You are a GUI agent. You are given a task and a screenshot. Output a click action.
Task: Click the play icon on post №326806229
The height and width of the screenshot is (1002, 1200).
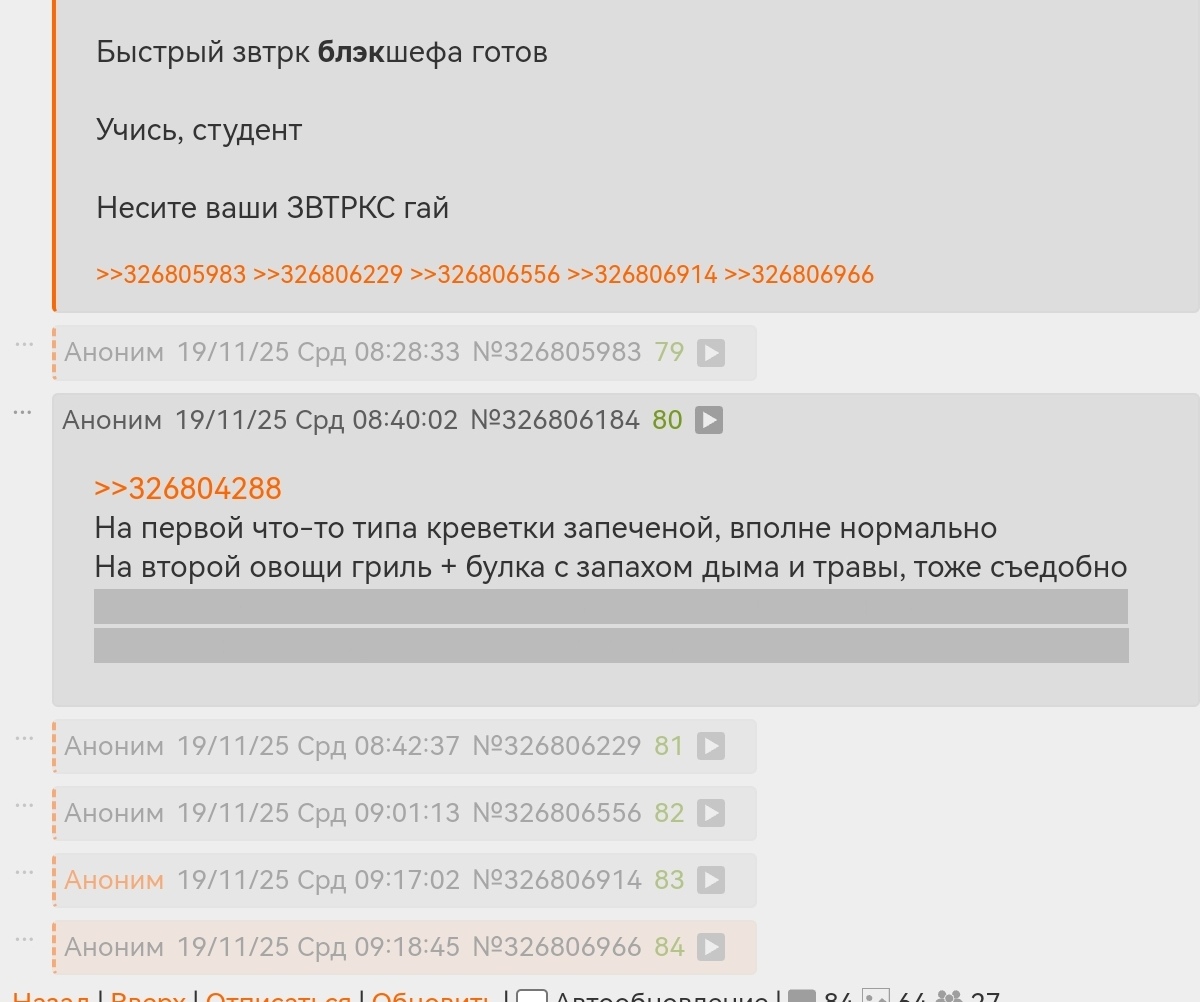(710, 746)
